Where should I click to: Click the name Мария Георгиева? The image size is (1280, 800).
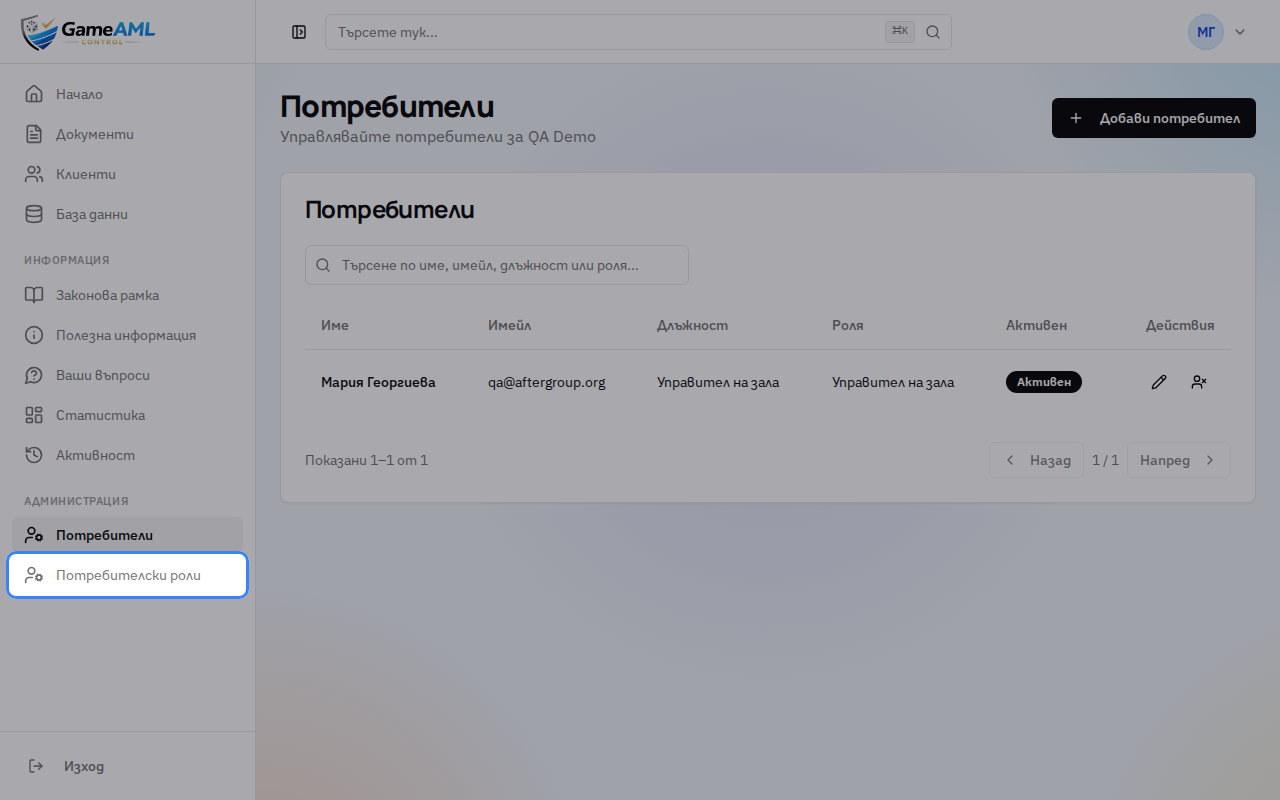(x=378, y=382)
